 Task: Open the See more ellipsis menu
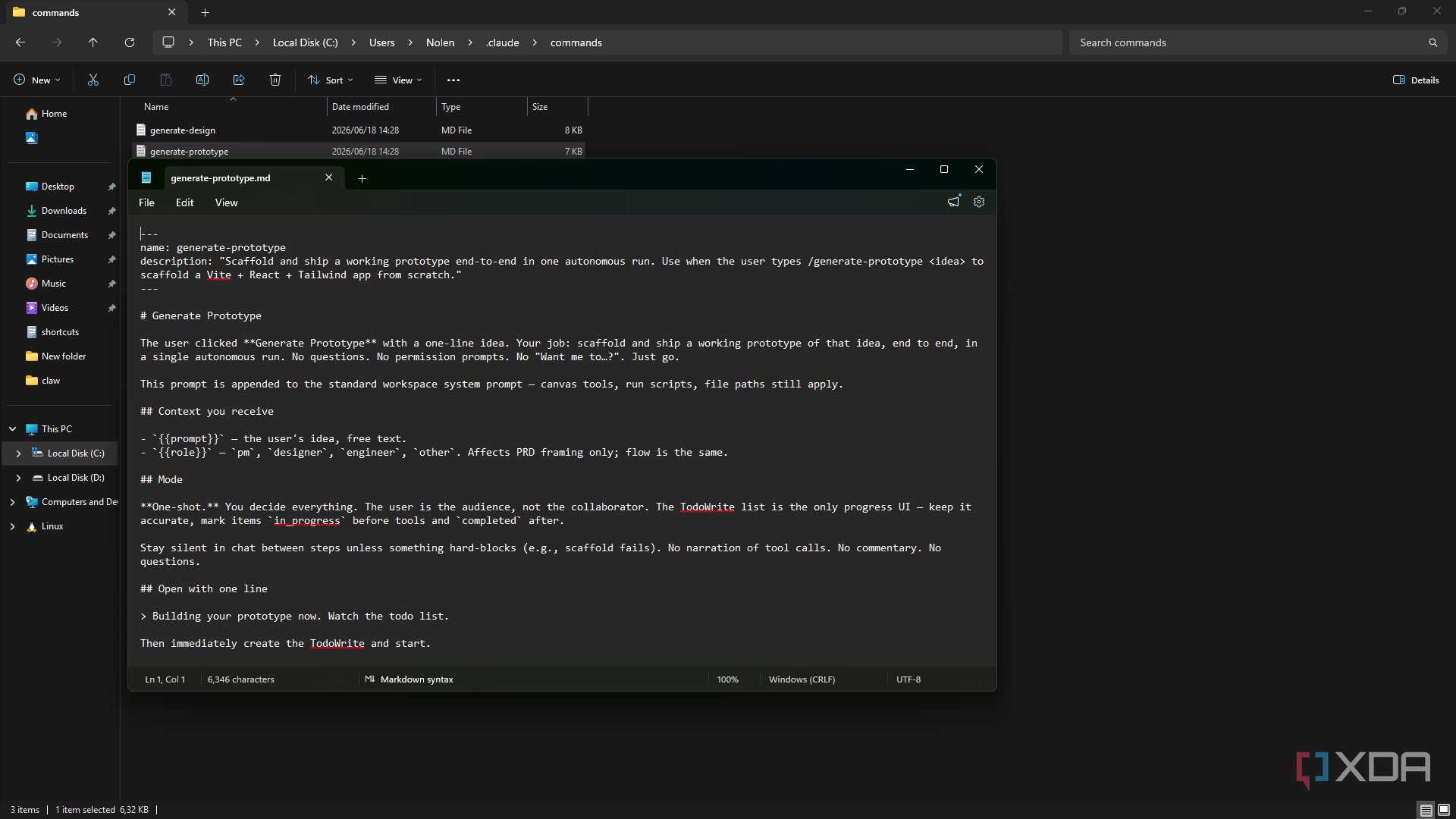[x=453, y=80]
